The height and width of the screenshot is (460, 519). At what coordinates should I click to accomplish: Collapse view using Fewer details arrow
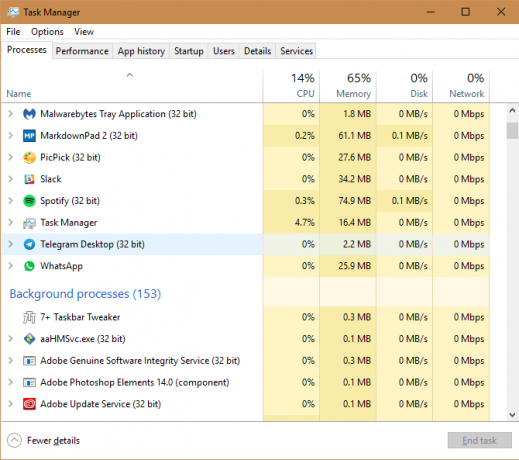[x=14, y=441]
